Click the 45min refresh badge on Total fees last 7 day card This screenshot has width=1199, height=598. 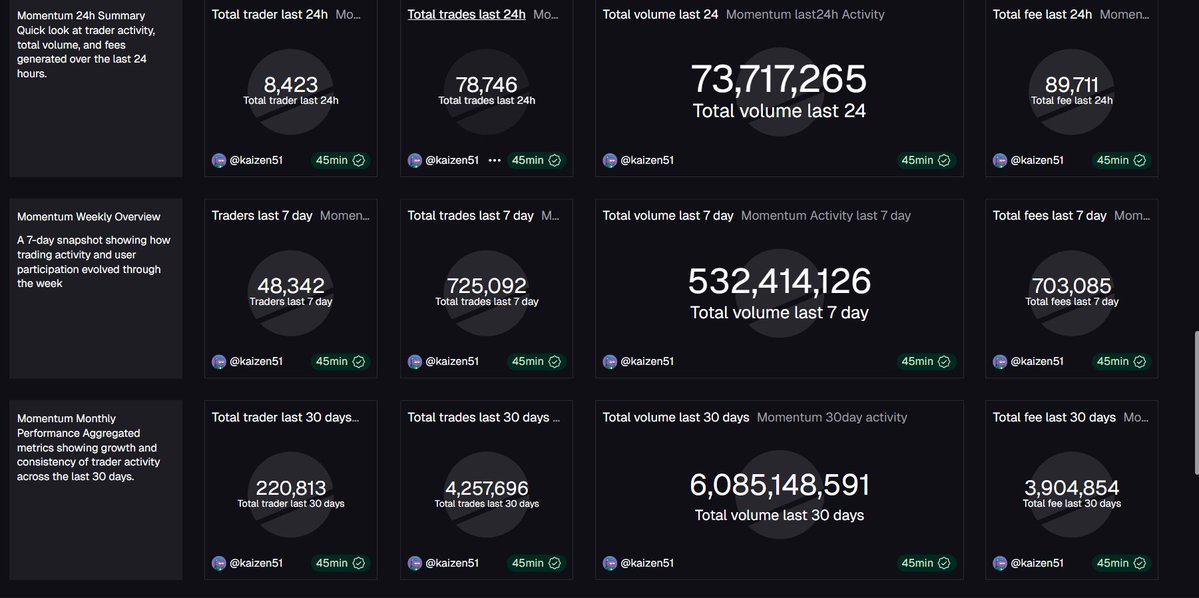[x=1122, y=362]
